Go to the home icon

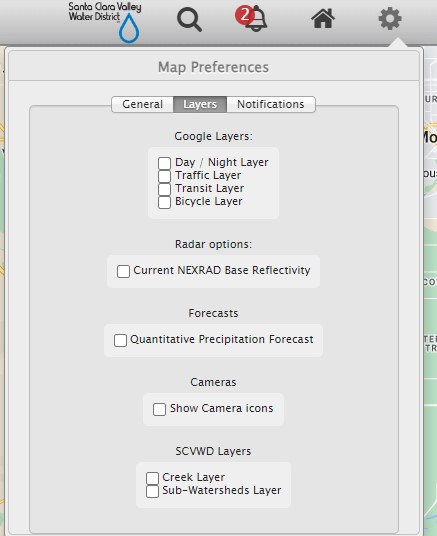click(x=323, y=18)
